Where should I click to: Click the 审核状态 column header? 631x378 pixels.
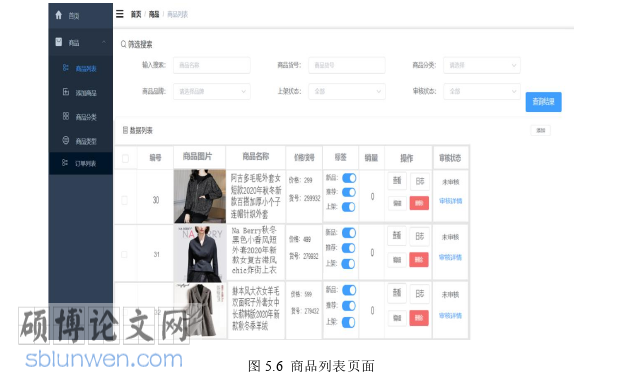[450, 158]
